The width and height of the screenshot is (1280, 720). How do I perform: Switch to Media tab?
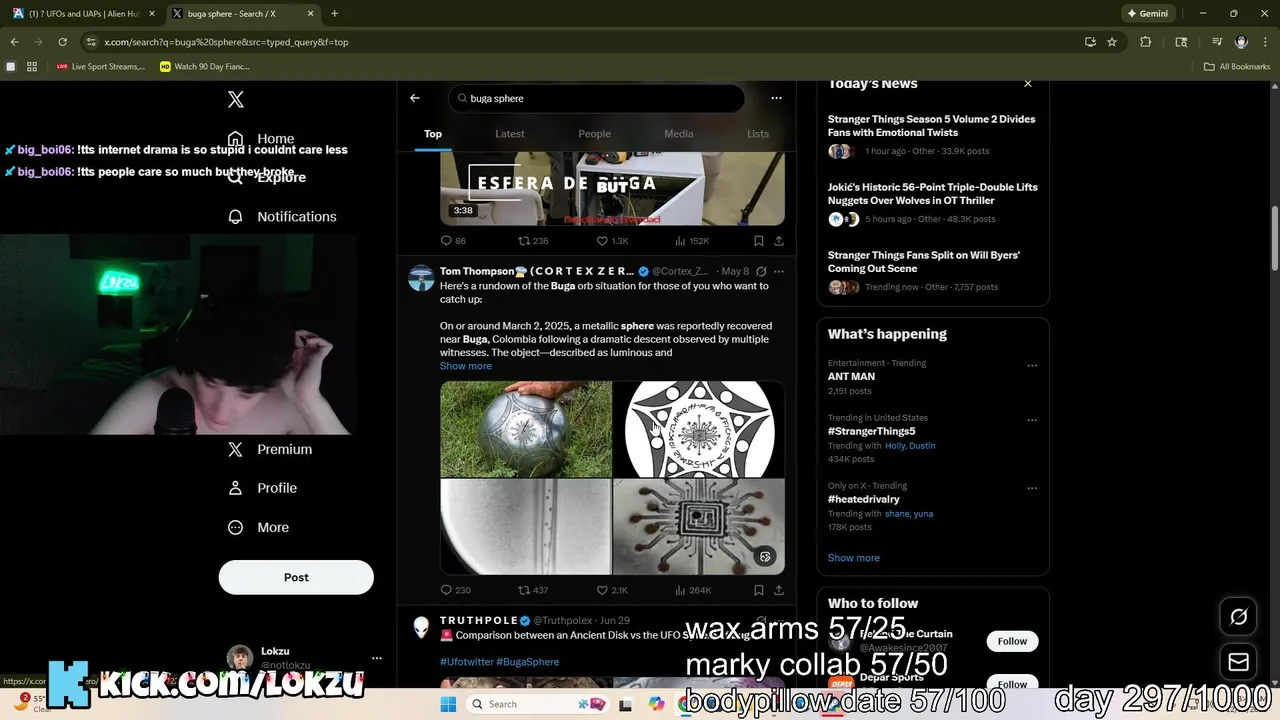click(679, 134)
